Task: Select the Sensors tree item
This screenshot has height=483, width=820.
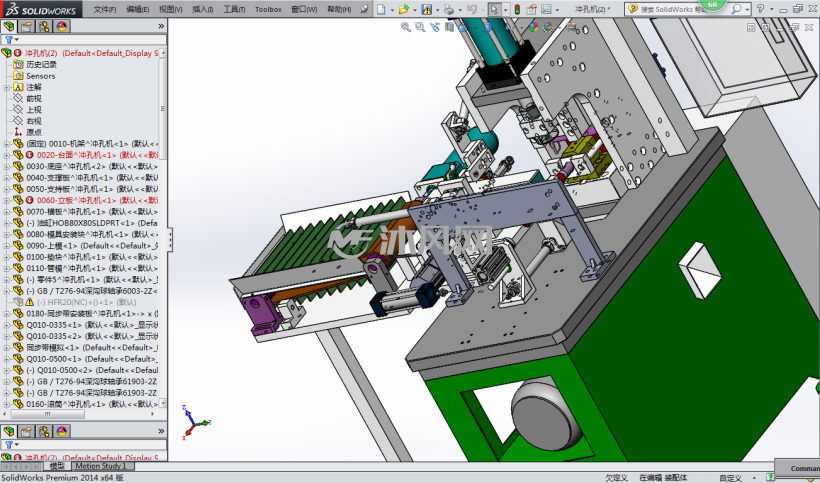Action: pyautogui.click(x=41, y=76)
